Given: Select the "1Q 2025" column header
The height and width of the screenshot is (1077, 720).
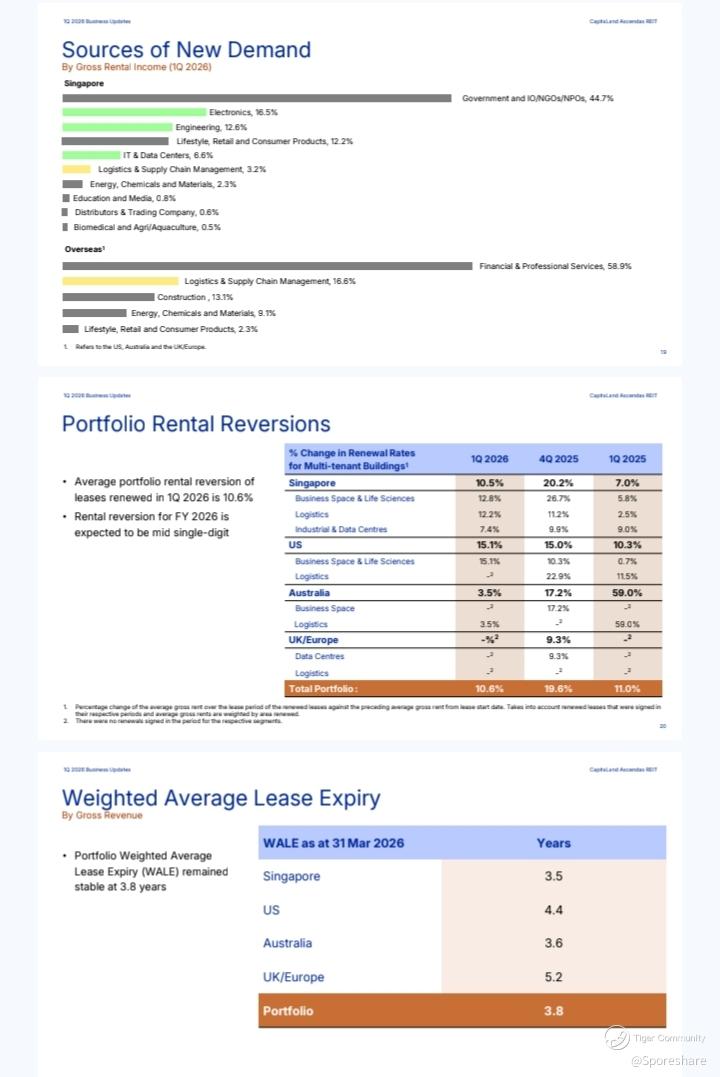Looking at the screenshot, I should 627,459.
